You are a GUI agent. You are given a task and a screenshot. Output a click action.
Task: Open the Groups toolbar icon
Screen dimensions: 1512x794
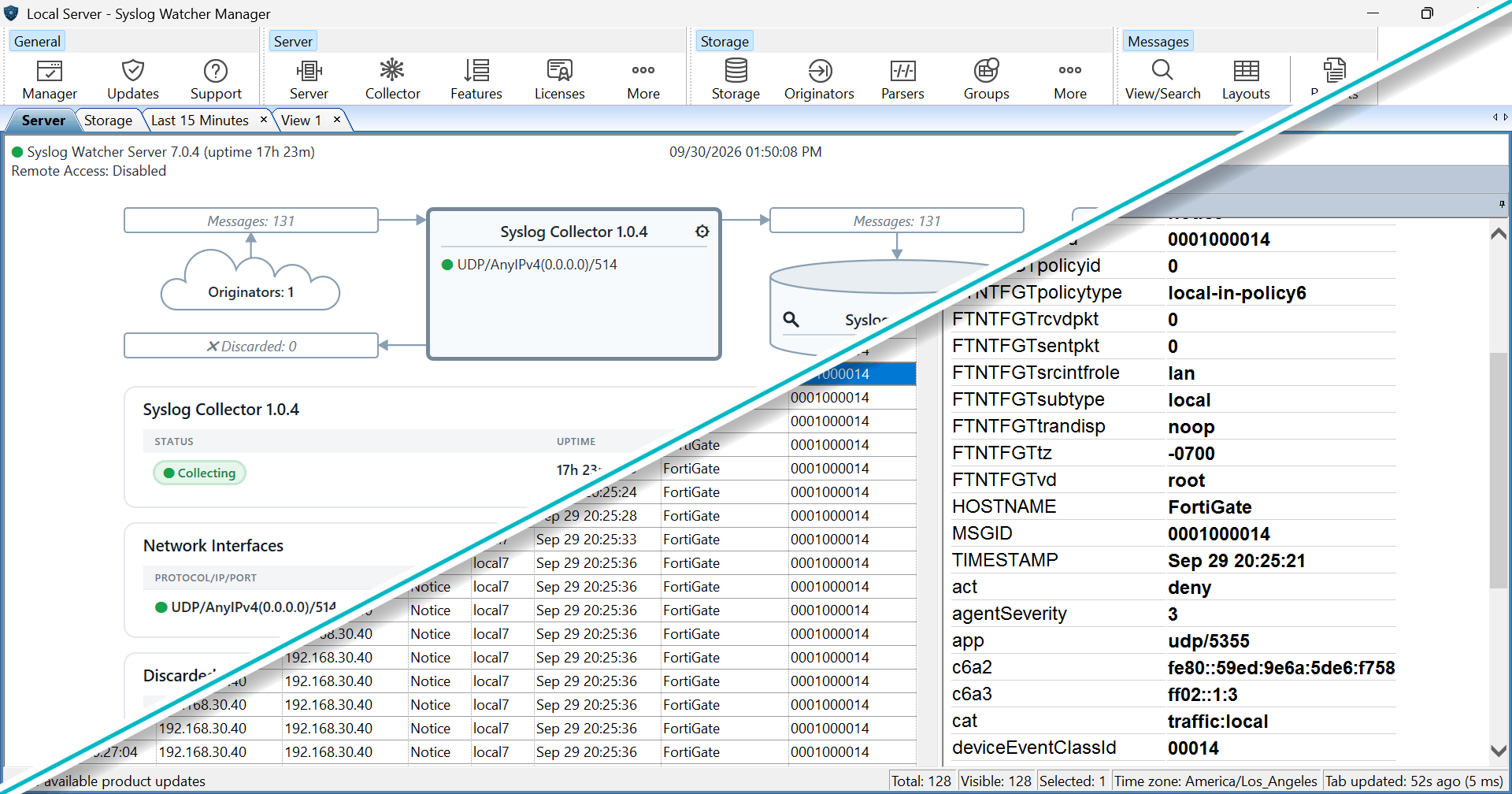pos(986,80)
